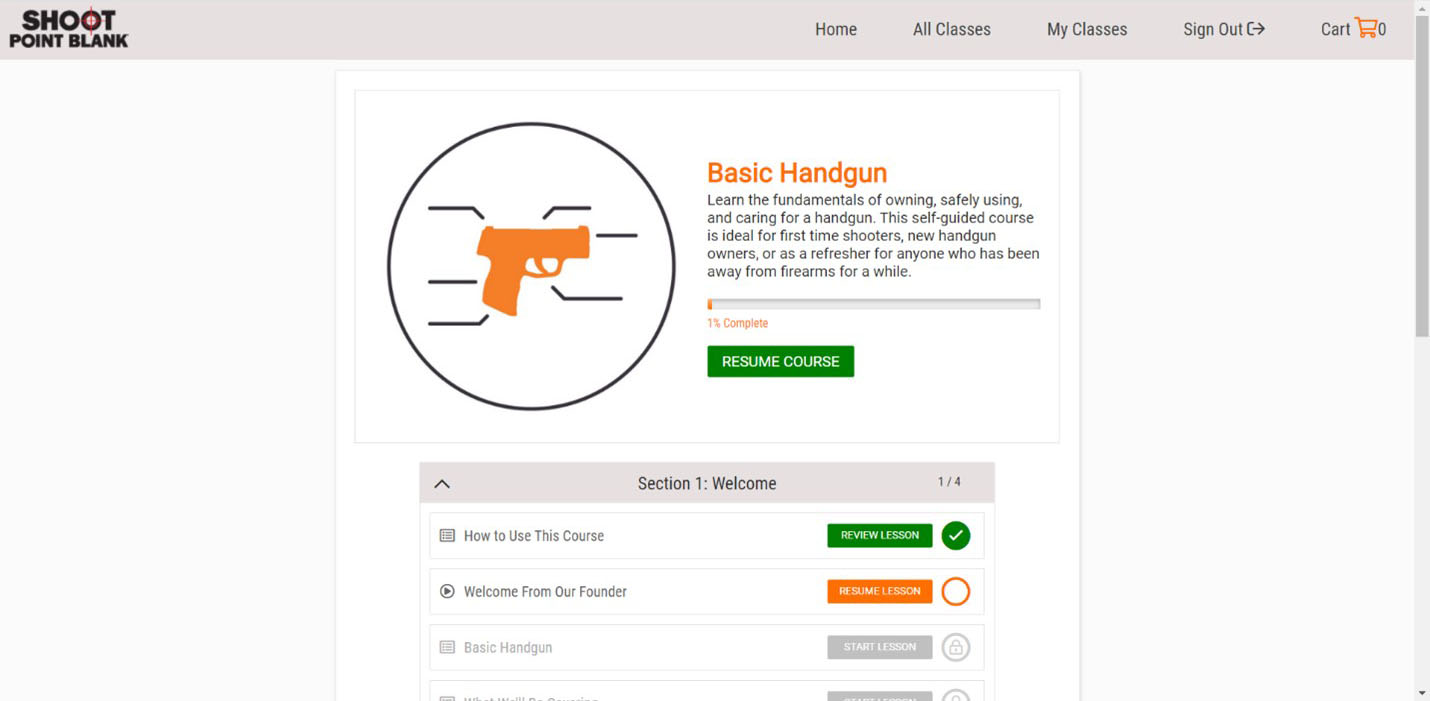Image resolution: width=1430 pixels, height=701 pixels.
Task: Click the page scrollbar down arrow
Action: tap(1421, 692)
